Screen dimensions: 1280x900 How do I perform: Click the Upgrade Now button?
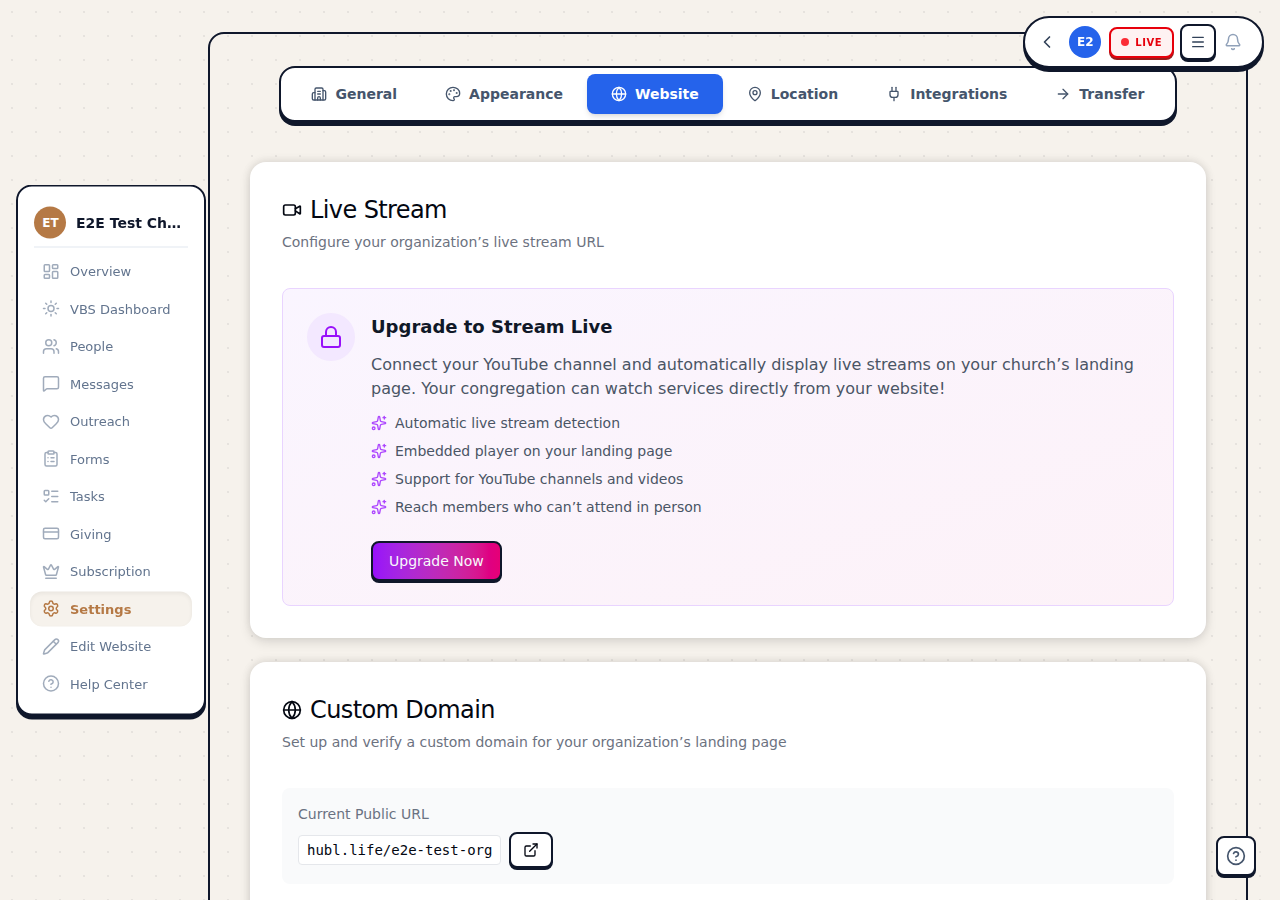click(436, 561)
